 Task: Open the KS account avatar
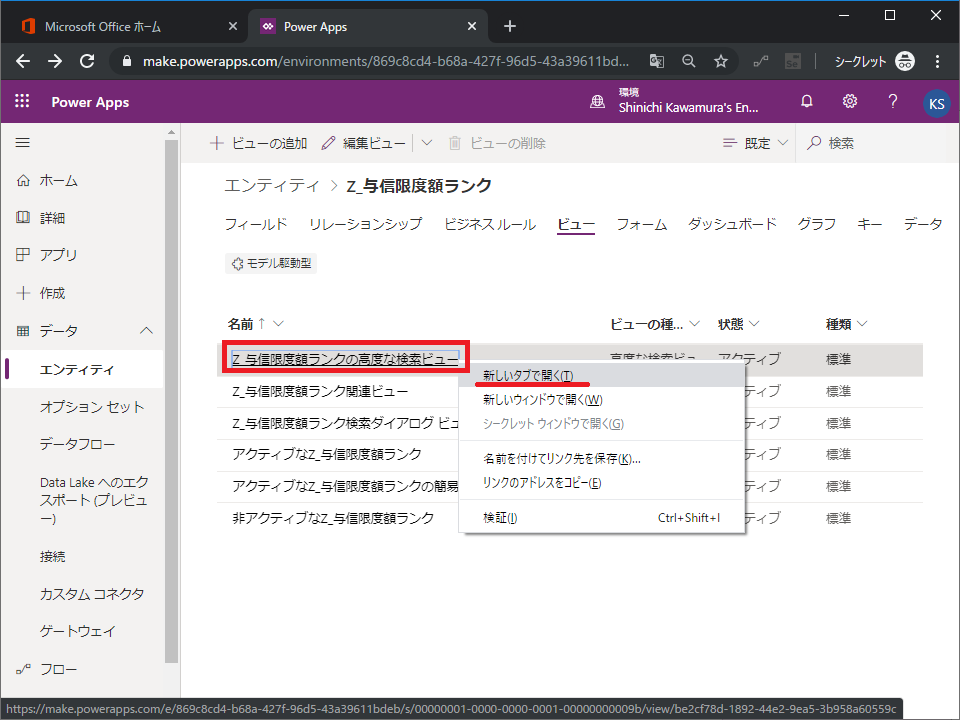936,103
